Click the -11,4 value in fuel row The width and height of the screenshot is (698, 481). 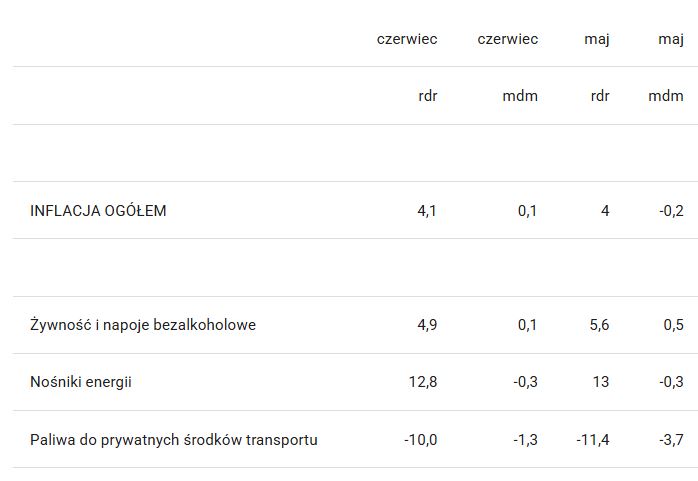coord(592,440)
